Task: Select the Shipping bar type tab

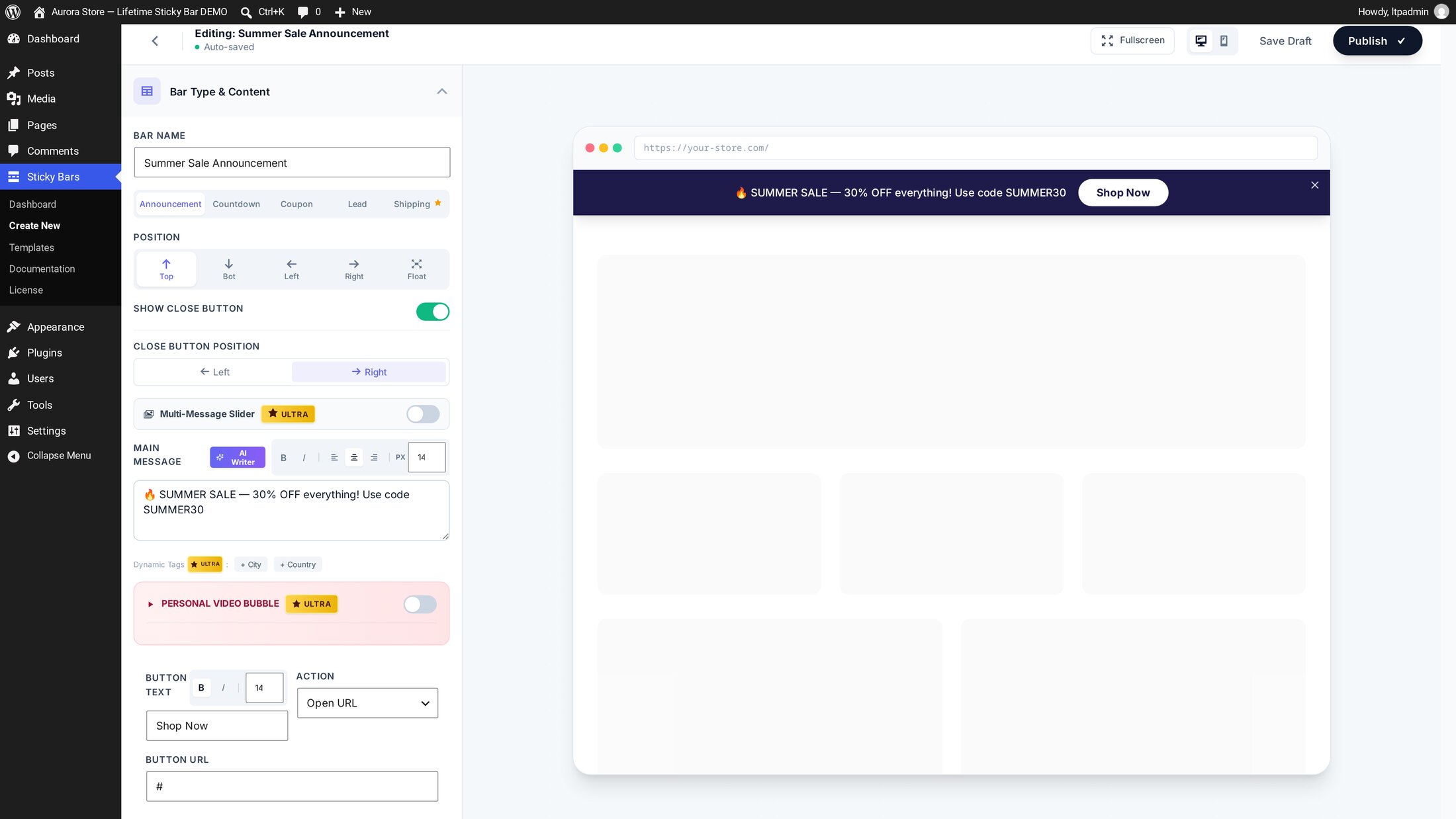Action: tap(417, 204)
